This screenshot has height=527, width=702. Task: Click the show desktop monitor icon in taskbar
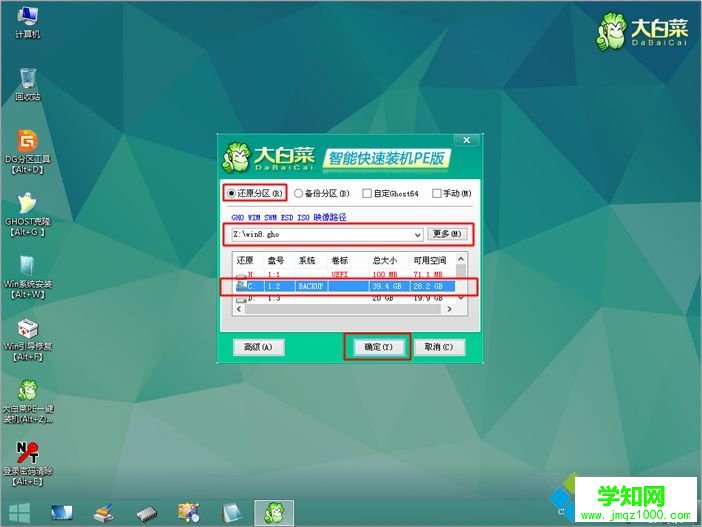point(61,513)
